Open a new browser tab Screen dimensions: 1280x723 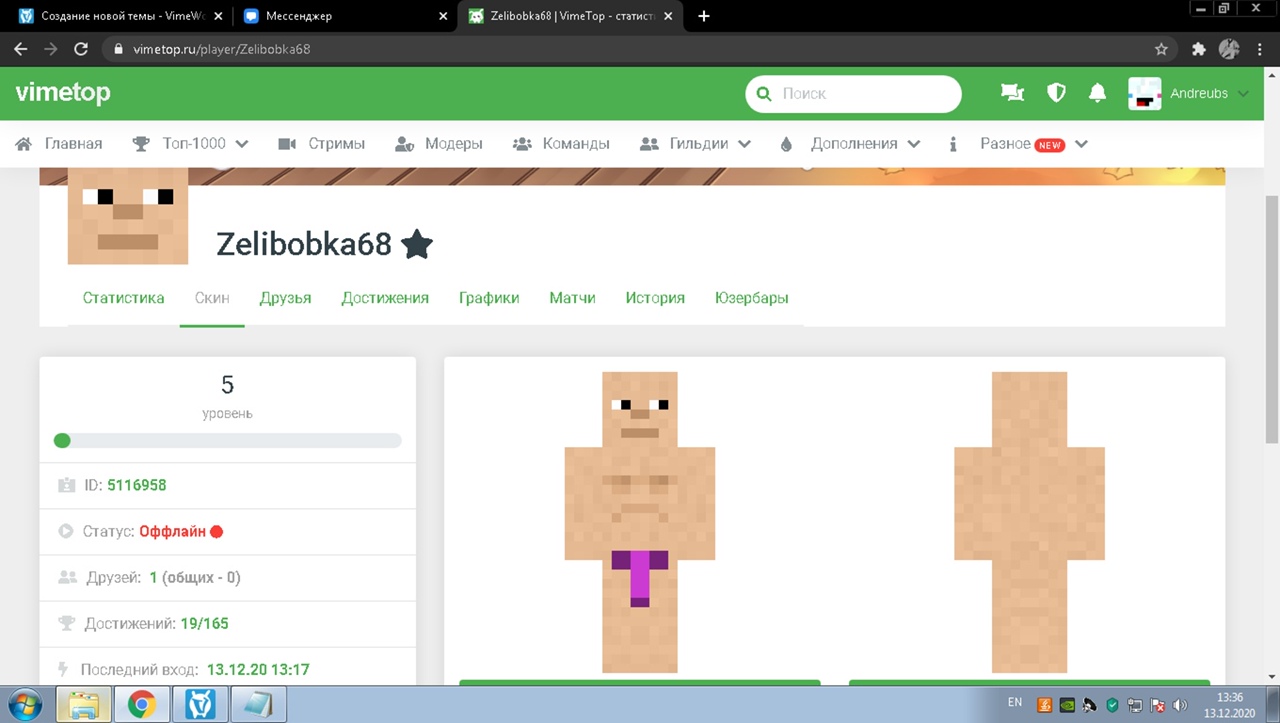coord(704,16)
